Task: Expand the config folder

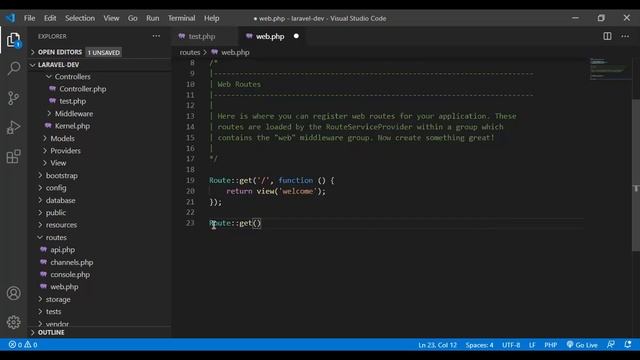Action: tap(56, 188)
